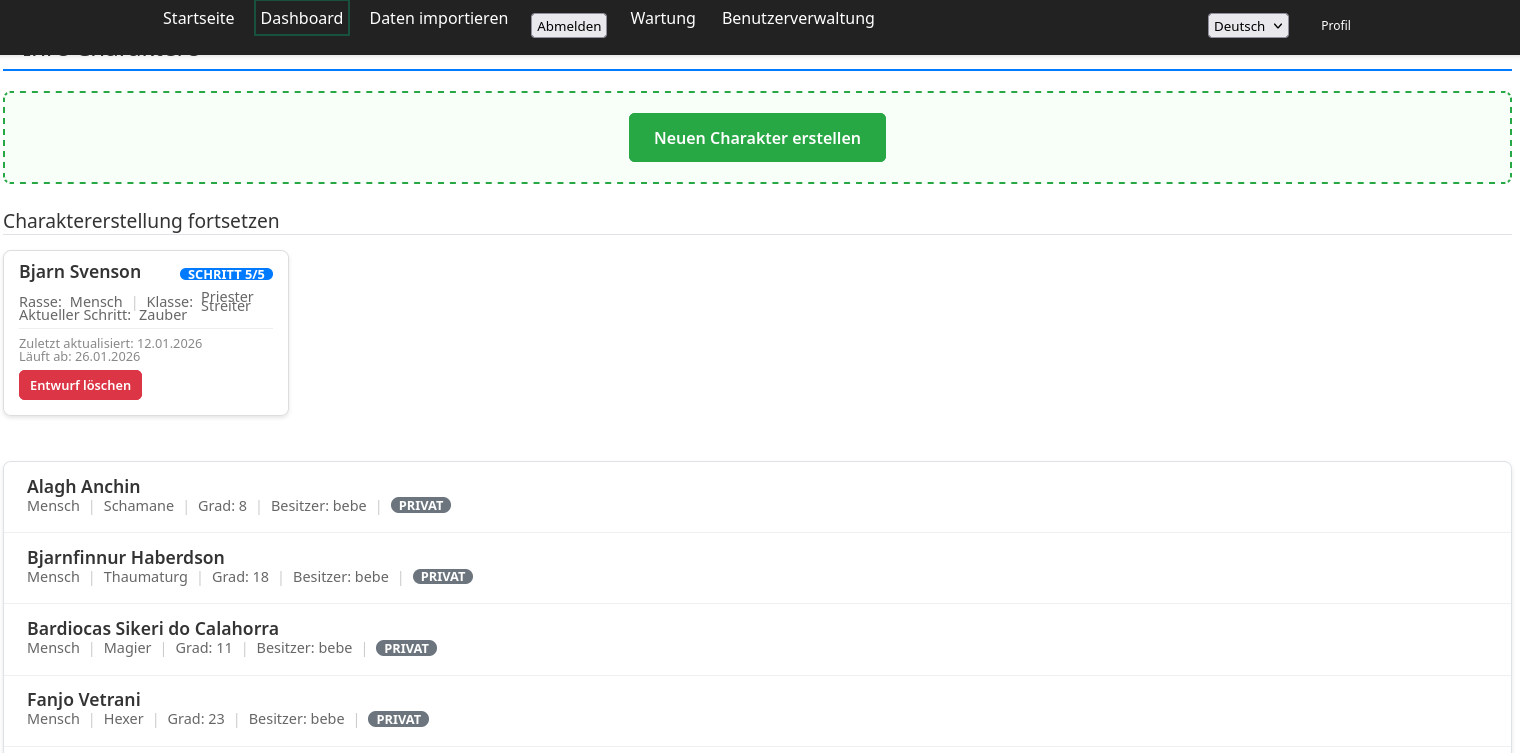Click PRIVAT badge on Alagh Anchin
This screenshot has width=1520, height=753.
point(421,506)
